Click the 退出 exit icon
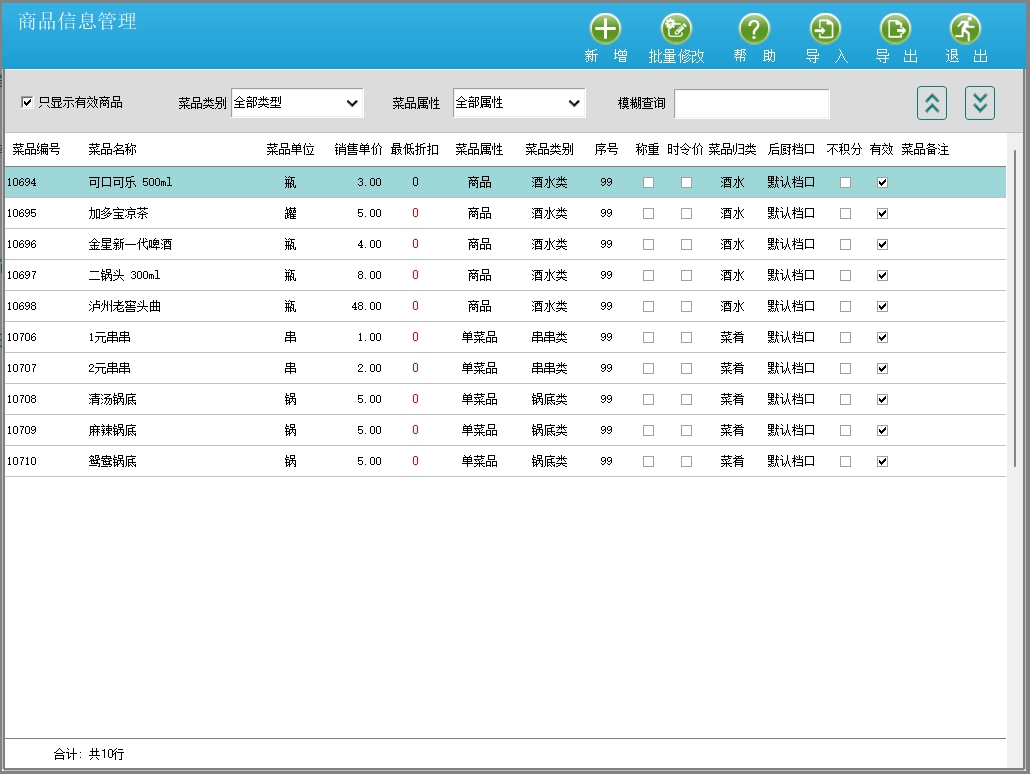 (x=965, y=29)
